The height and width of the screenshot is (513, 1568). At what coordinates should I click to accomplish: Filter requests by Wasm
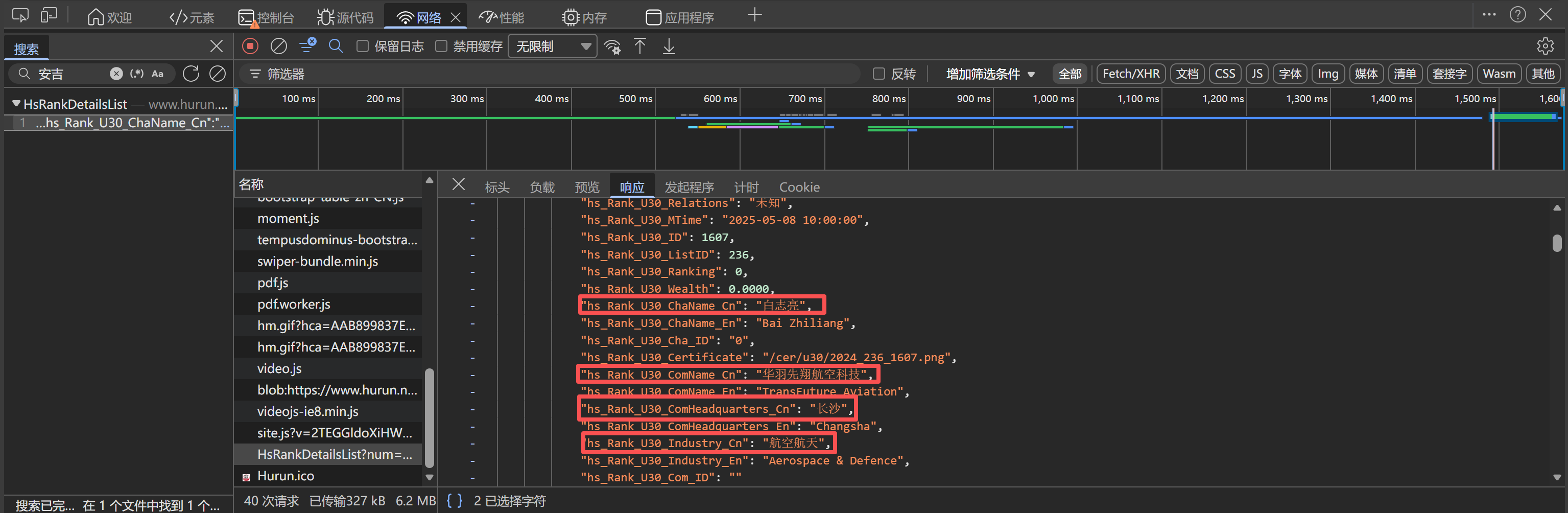[x=1499, y=74]
